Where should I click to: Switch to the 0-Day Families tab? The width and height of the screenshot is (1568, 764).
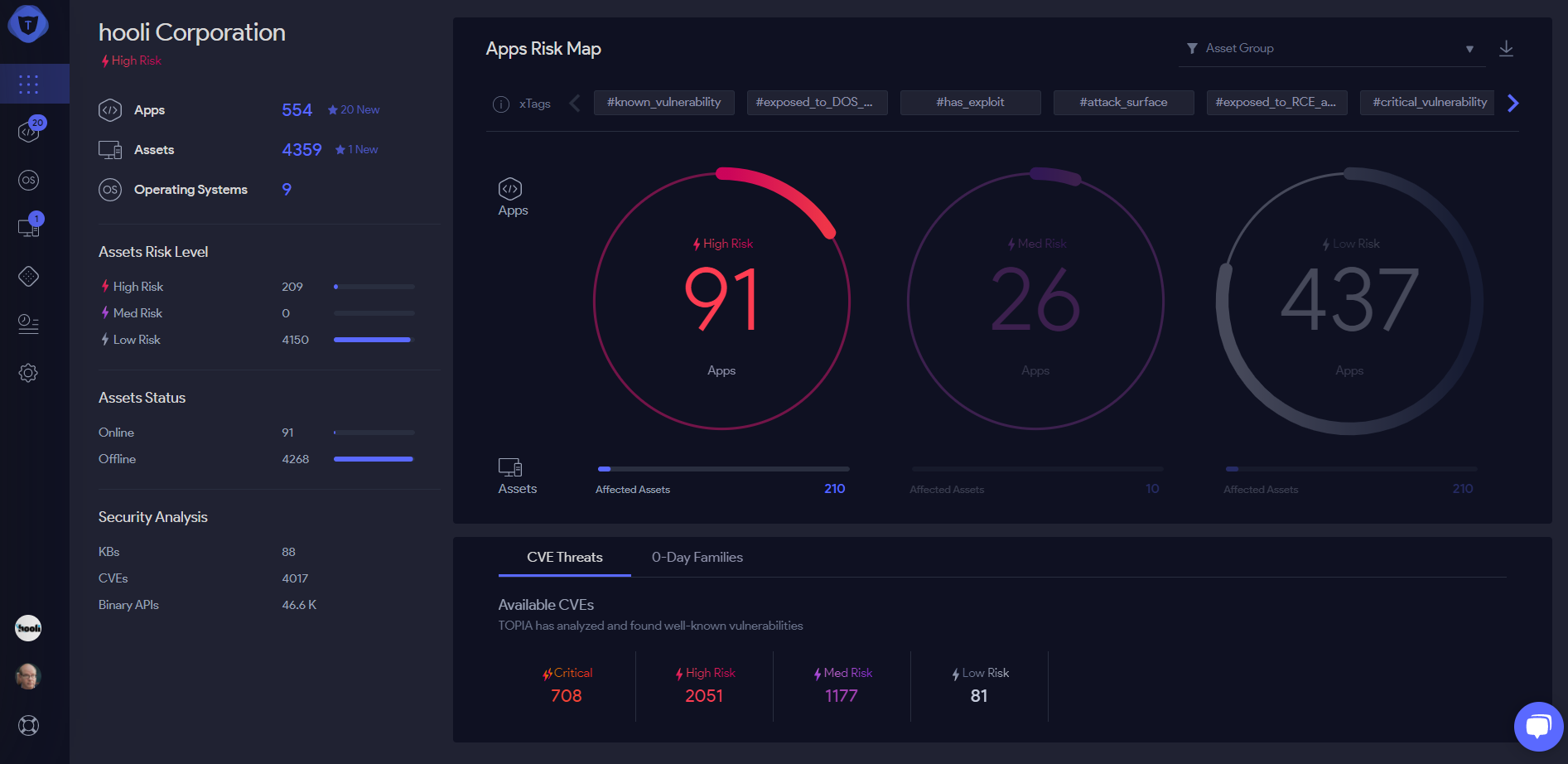tap(697, 558)
